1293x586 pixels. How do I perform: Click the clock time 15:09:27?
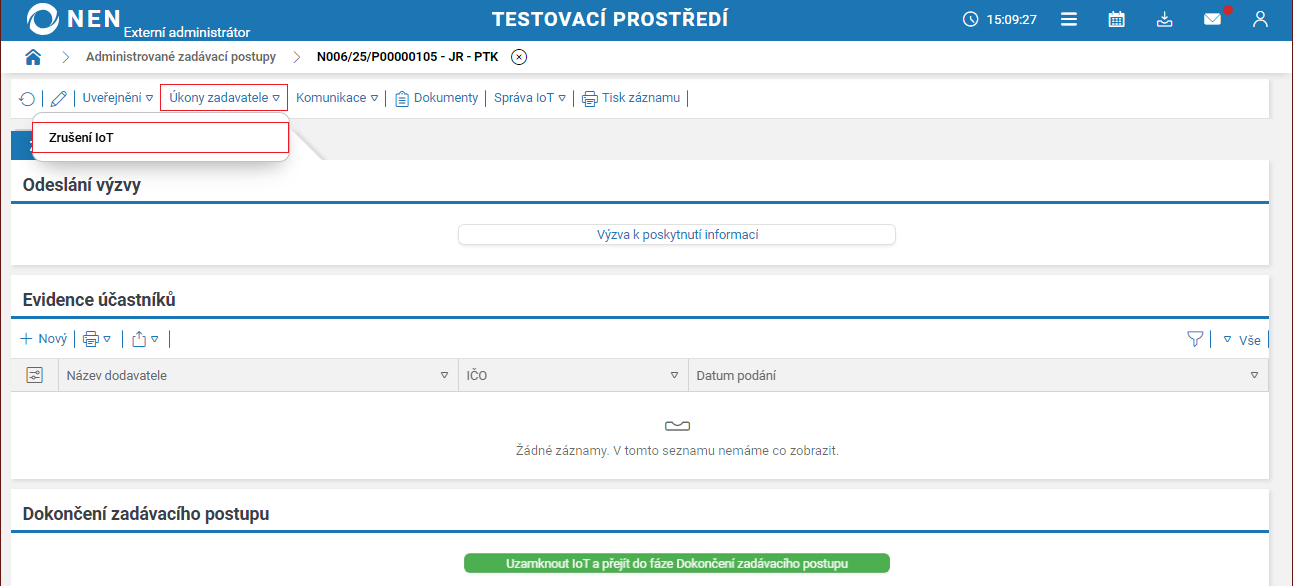pyautogui.click(x=1000, y=19)
